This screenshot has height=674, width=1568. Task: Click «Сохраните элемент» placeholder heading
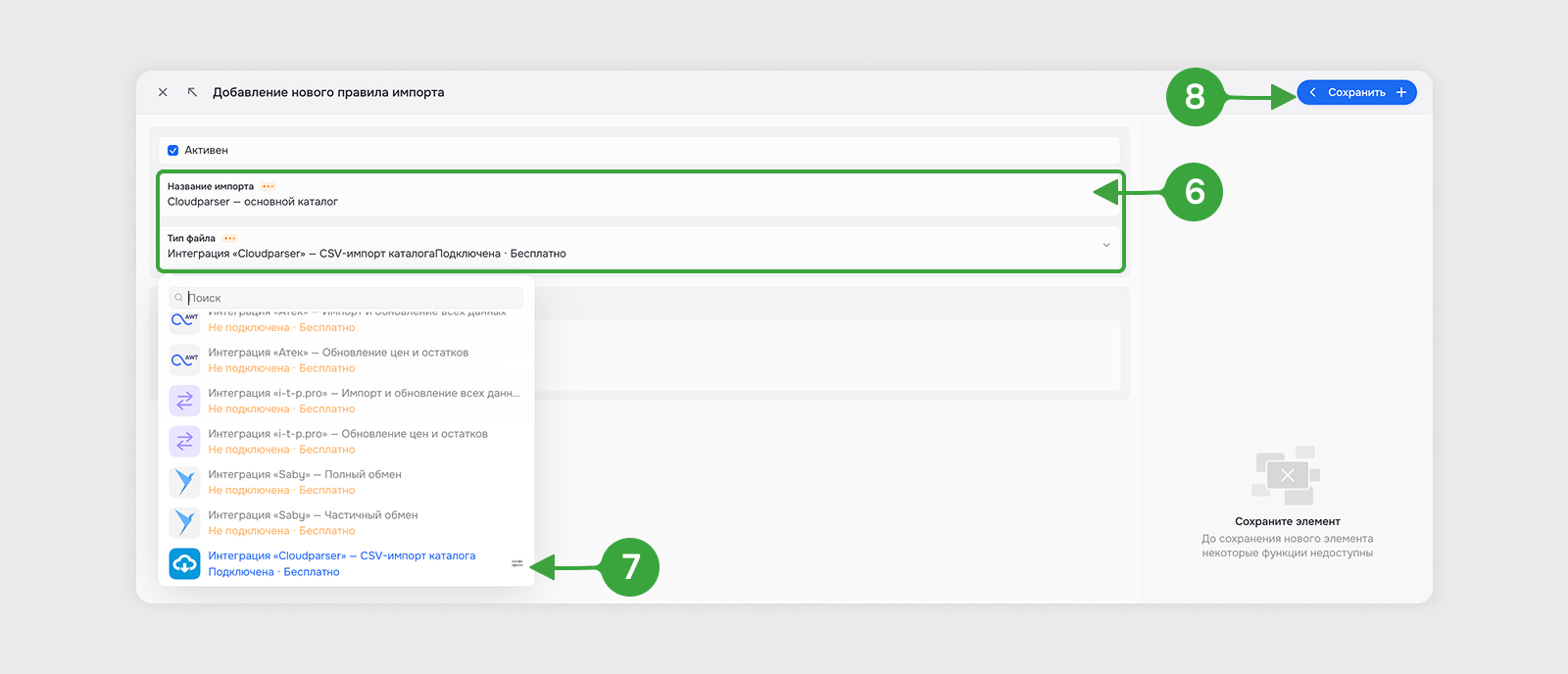1287,521
